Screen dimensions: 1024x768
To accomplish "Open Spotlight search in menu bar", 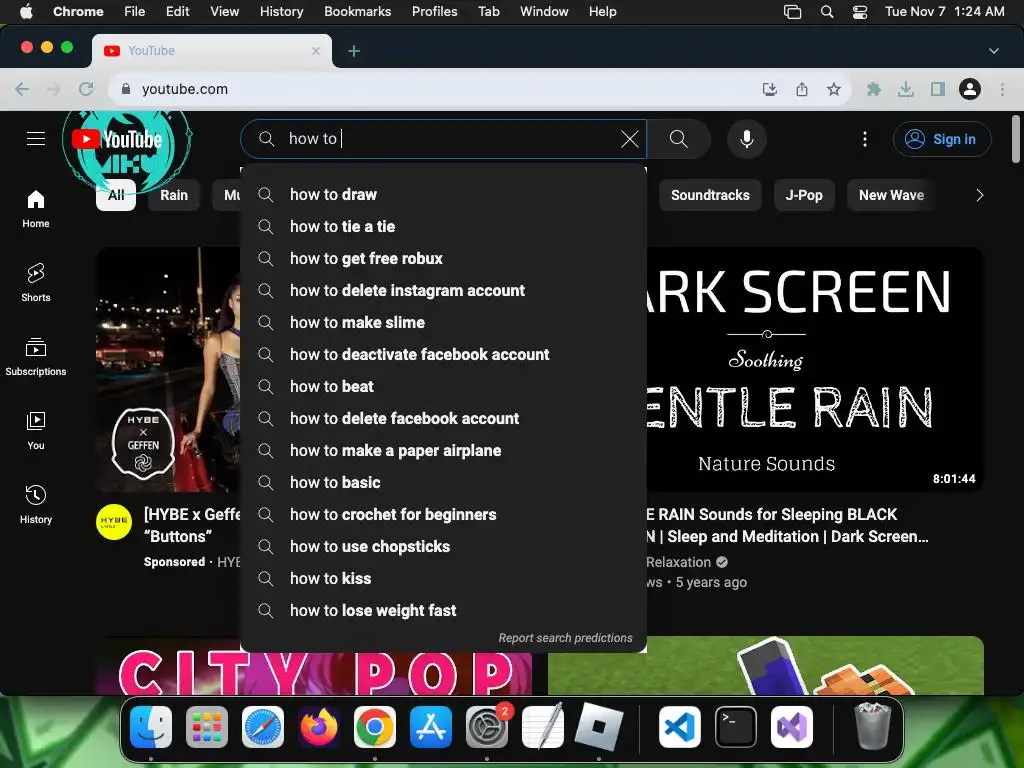I will [827, 12].
